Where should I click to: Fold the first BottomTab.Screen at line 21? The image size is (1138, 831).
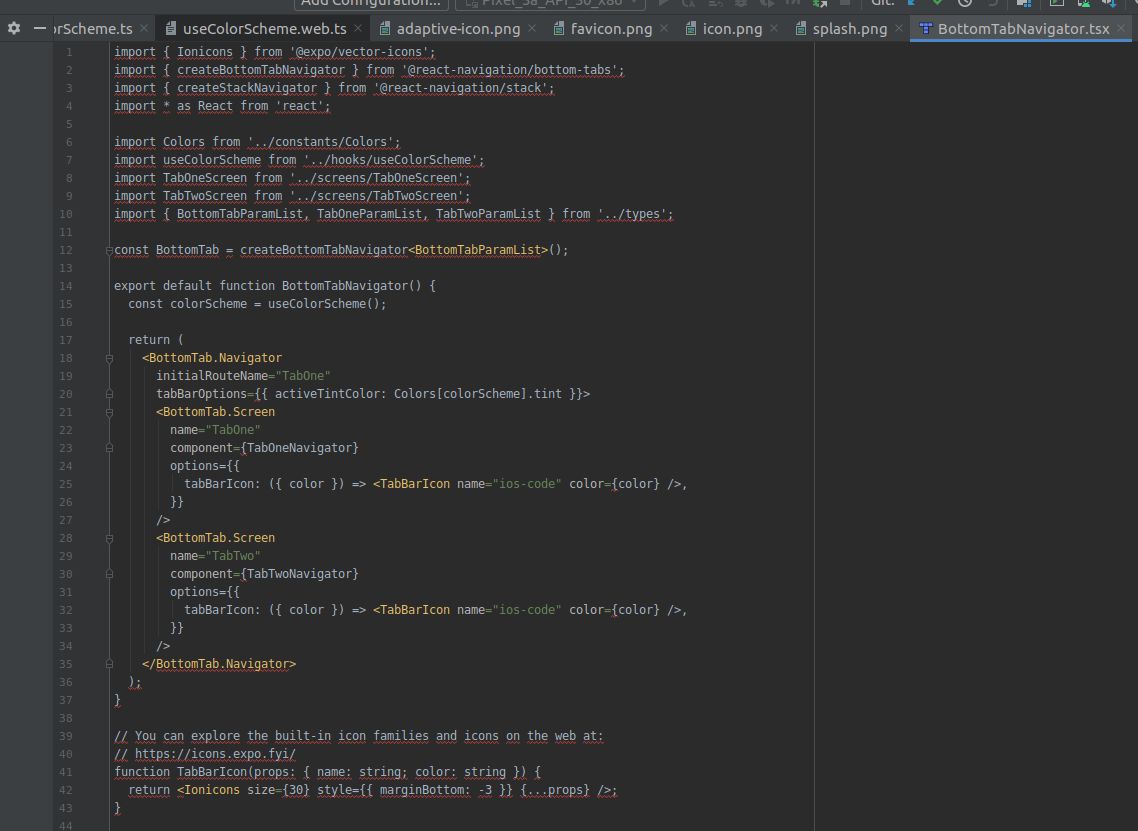[109, 412]
